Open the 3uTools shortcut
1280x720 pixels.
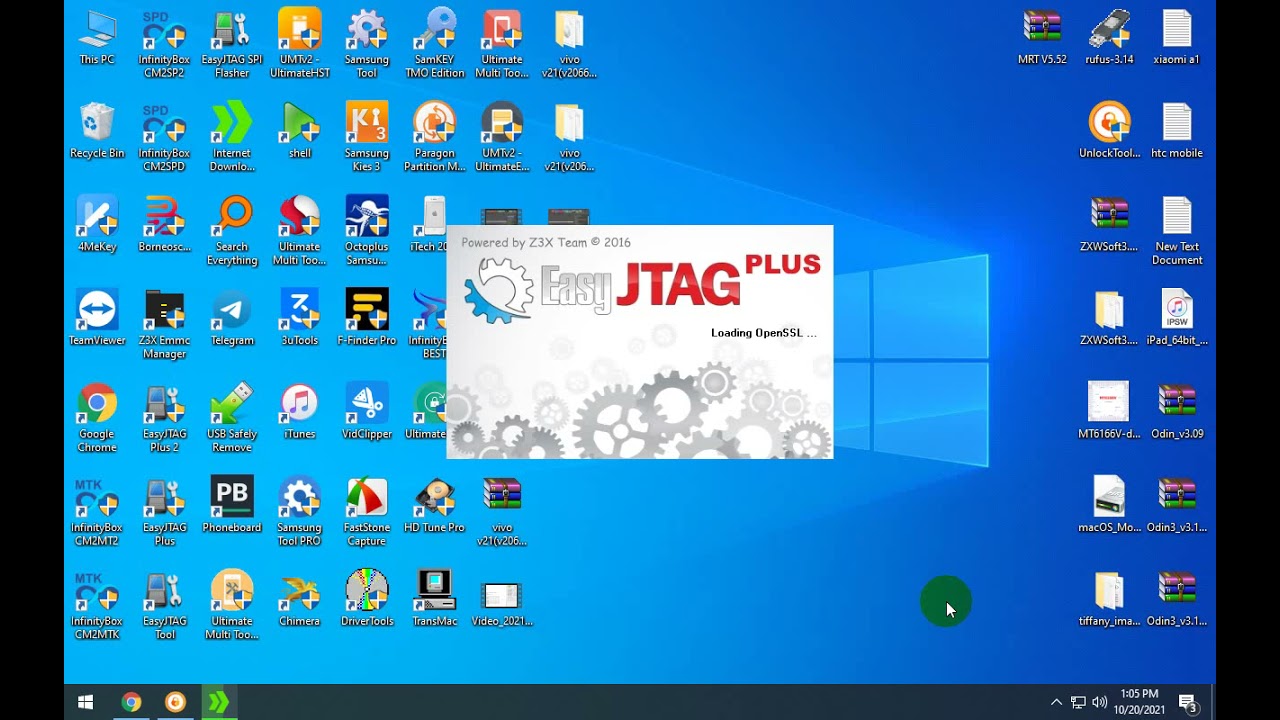(299, 318)
